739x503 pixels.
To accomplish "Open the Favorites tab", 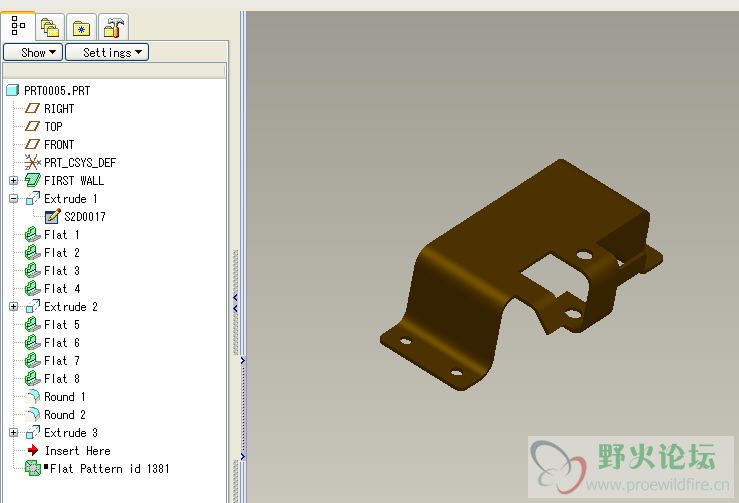I will click(82, 27).
